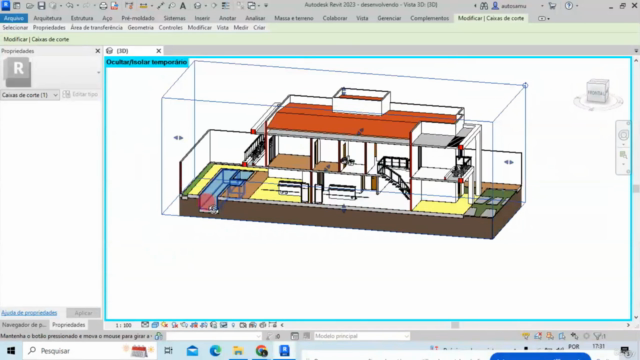Toggle reveal hidden elements lightbulb icon
This screenshot has height=360, width=640.
tap(233, 325)
